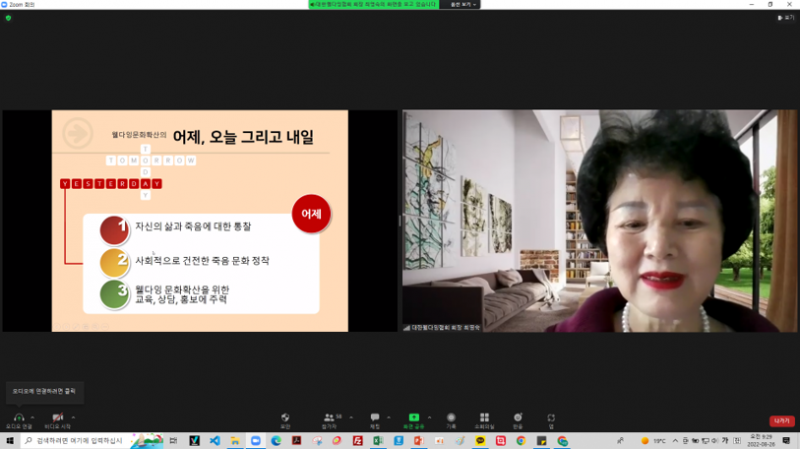Click the green encryption shield icon
The image size is (800, 449).
click(8, 17)
